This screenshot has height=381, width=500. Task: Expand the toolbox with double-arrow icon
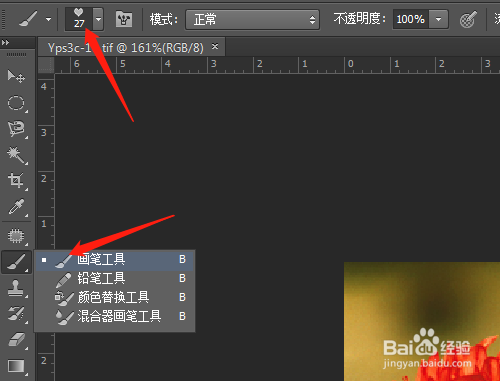pos(5,43)
